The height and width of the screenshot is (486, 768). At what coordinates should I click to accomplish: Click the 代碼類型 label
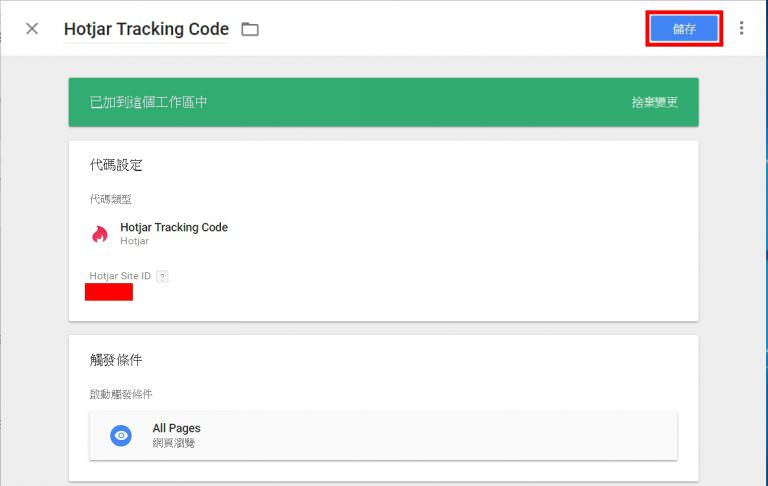pyautogui.click(x=110, y=199)
